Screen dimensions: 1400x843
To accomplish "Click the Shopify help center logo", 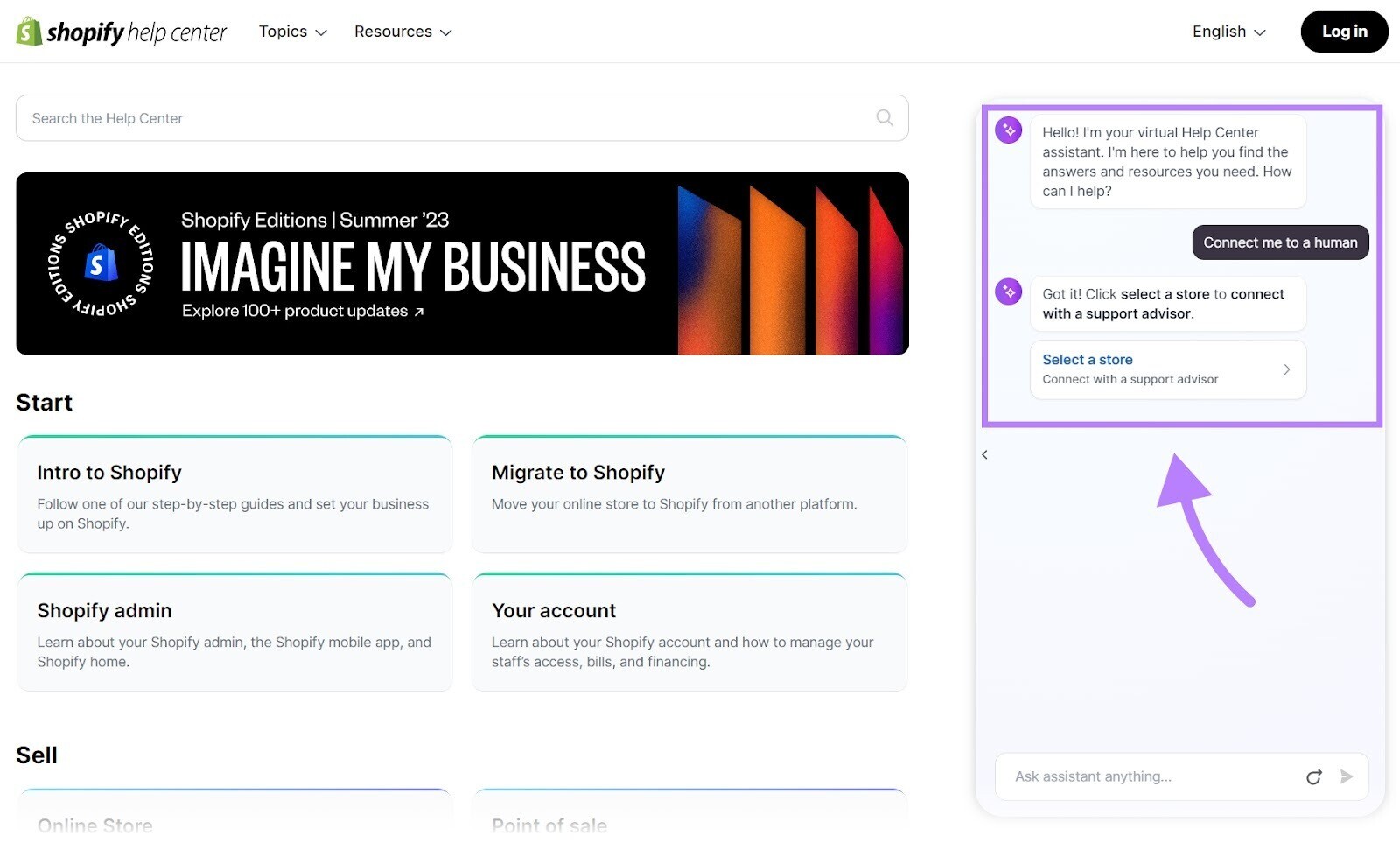I will coord(120,31).
